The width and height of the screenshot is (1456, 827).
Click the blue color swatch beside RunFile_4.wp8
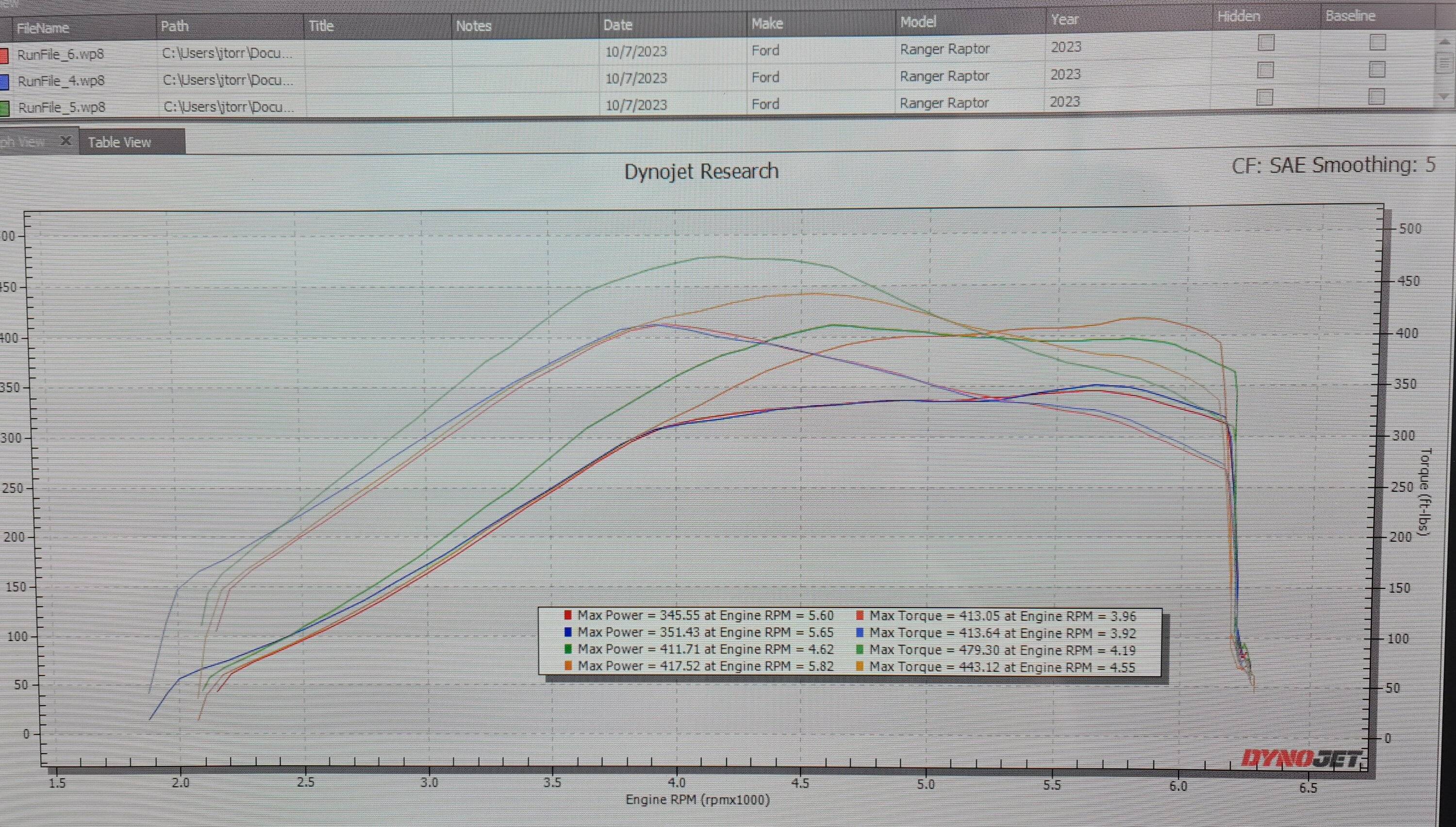pos(3,82)
